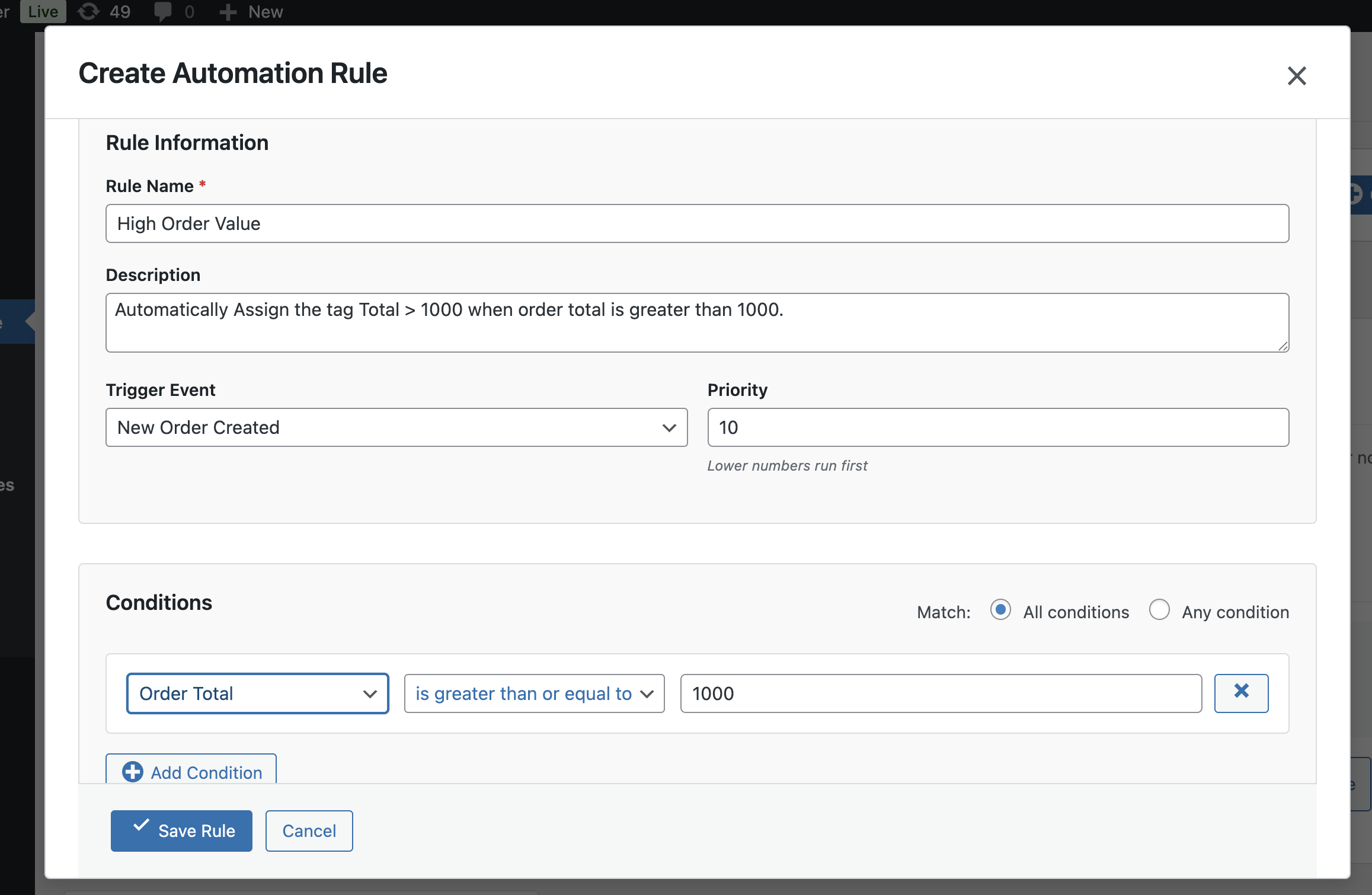Image resolution: width=1372 pixels, height=895 pixels.
Task: Click into the Priority number field
Action: [x=997, y=427]
